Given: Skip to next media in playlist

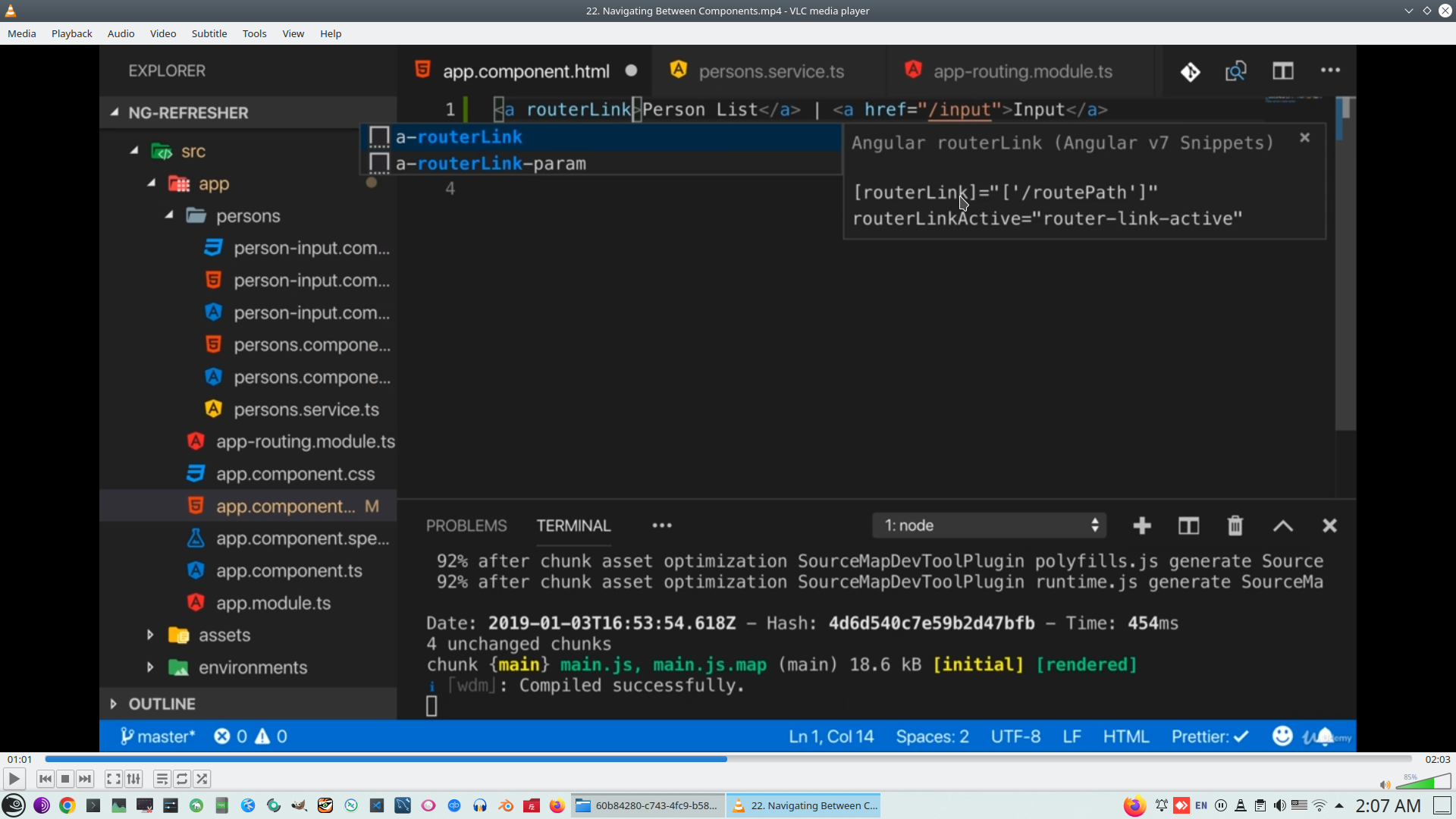Looking at the screenshot, I should coord(85,779).
